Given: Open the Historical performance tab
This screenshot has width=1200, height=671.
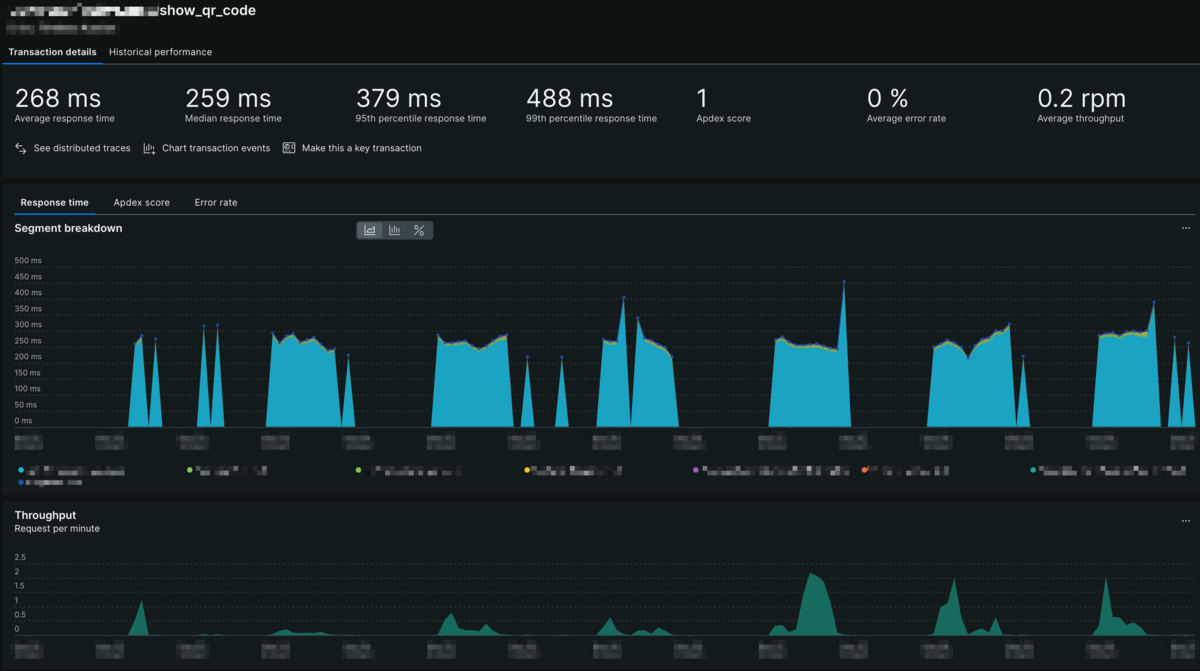Looking at the screenshot, I should [160, 52].
